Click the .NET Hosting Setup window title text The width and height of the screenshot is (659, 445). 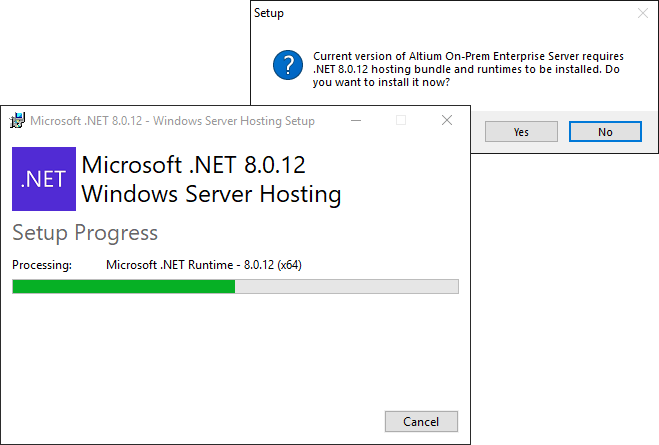[172, 121]
